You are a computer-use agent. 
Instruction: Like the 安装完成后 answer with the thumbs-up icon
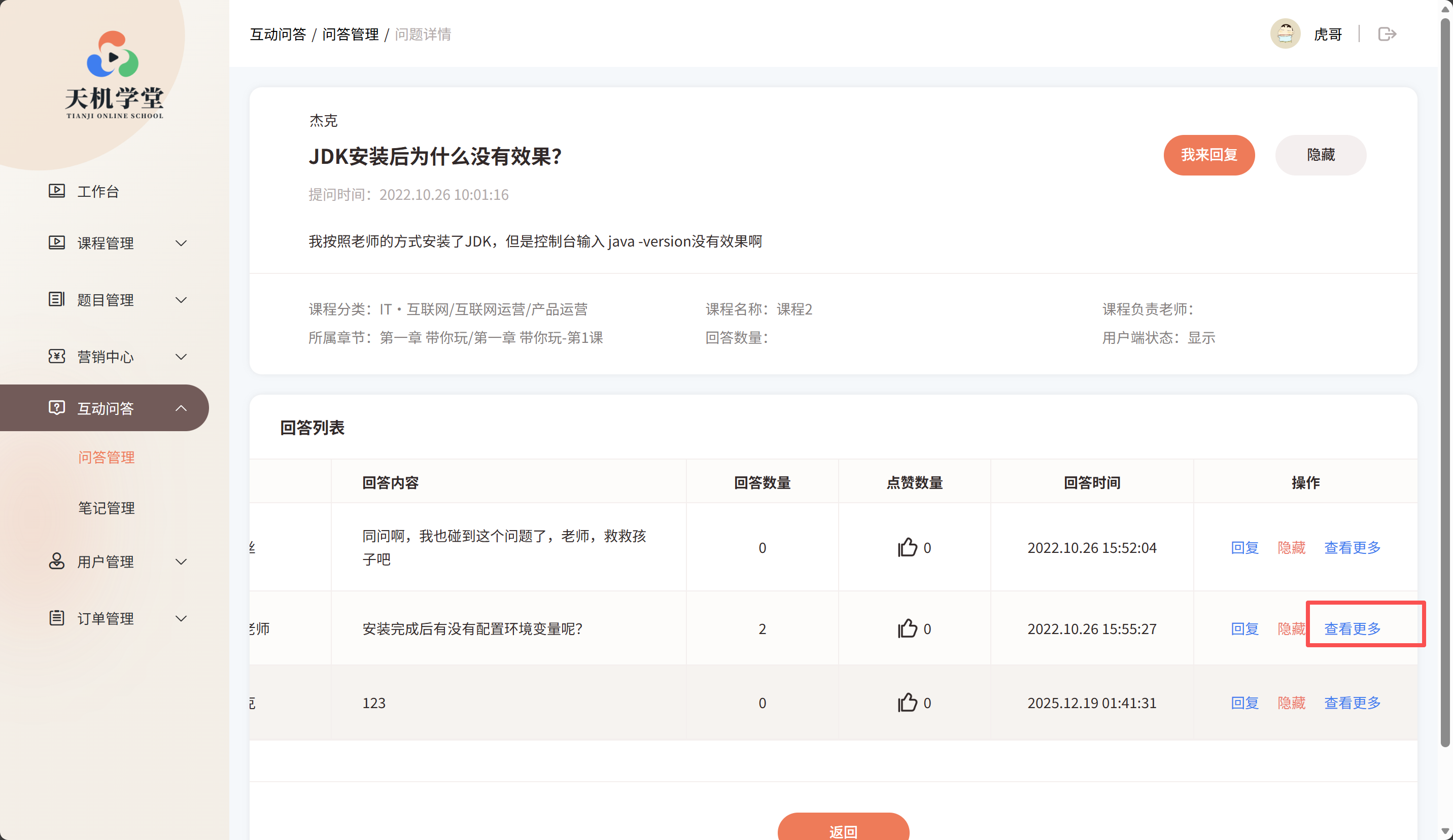click(907, 628)
